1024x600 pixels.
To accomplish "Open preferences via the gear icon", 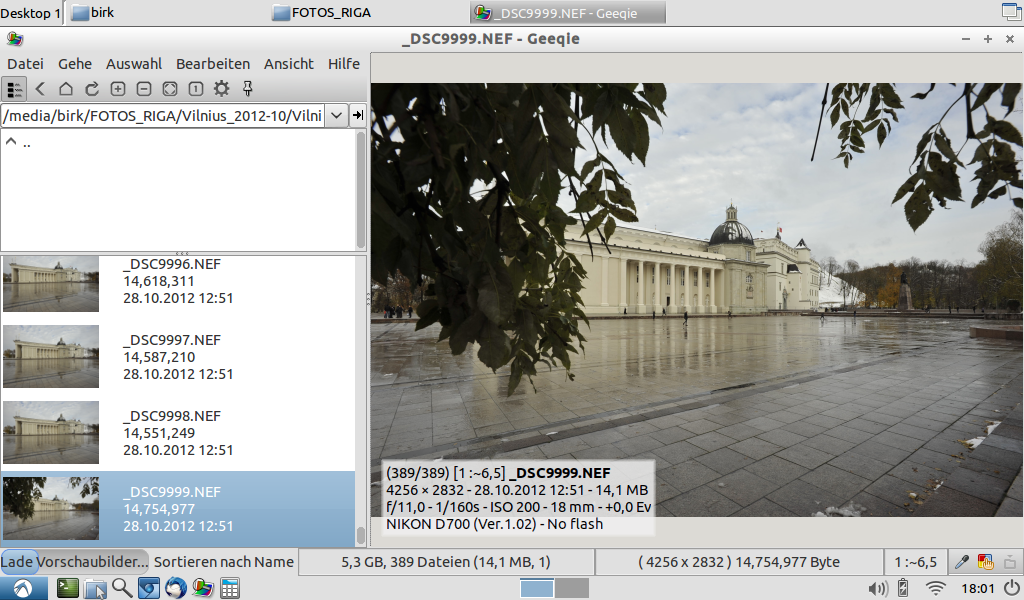I will [221, 89].
